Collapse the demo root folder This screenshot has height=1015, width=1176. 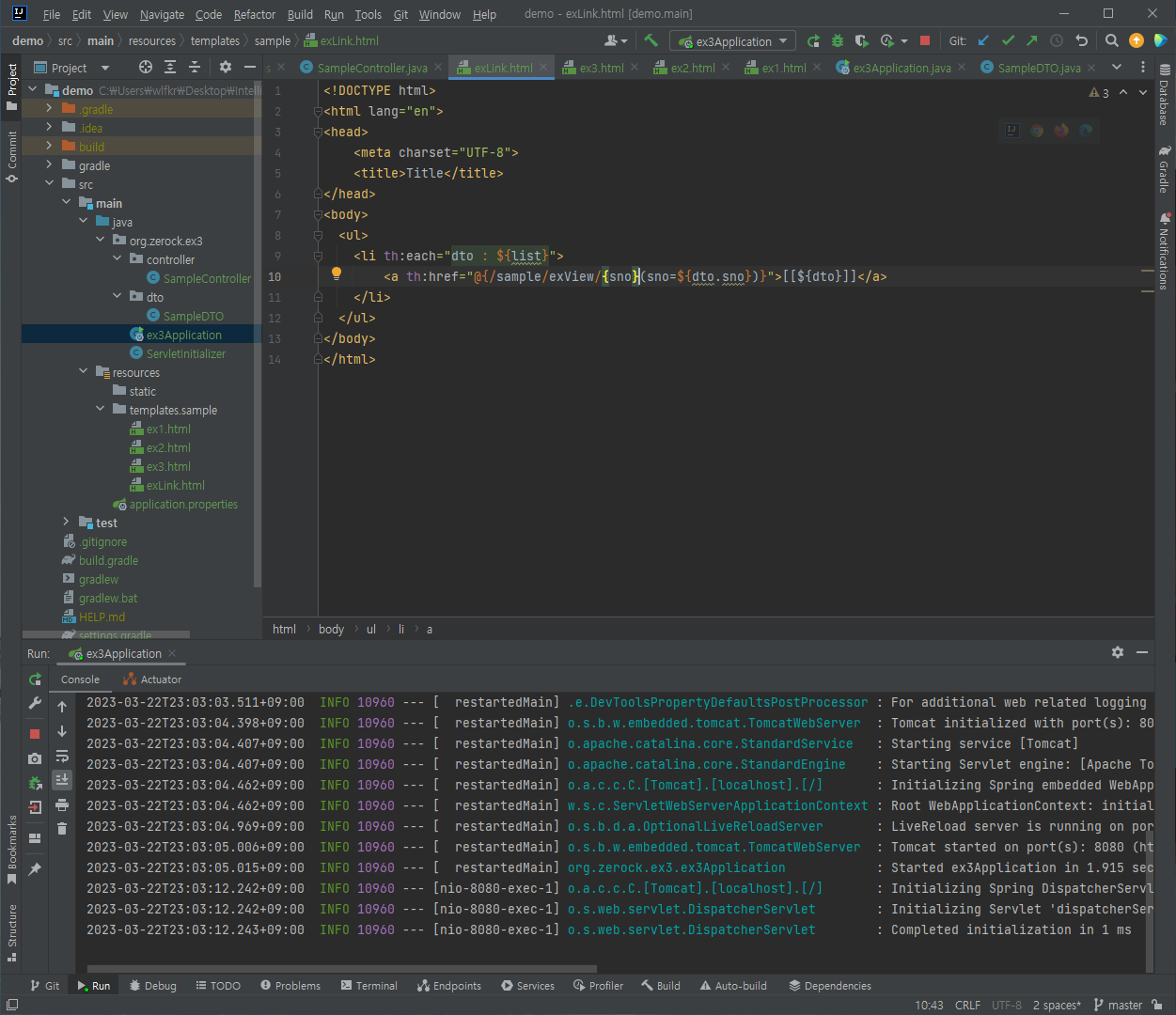(x=33, y=89)
